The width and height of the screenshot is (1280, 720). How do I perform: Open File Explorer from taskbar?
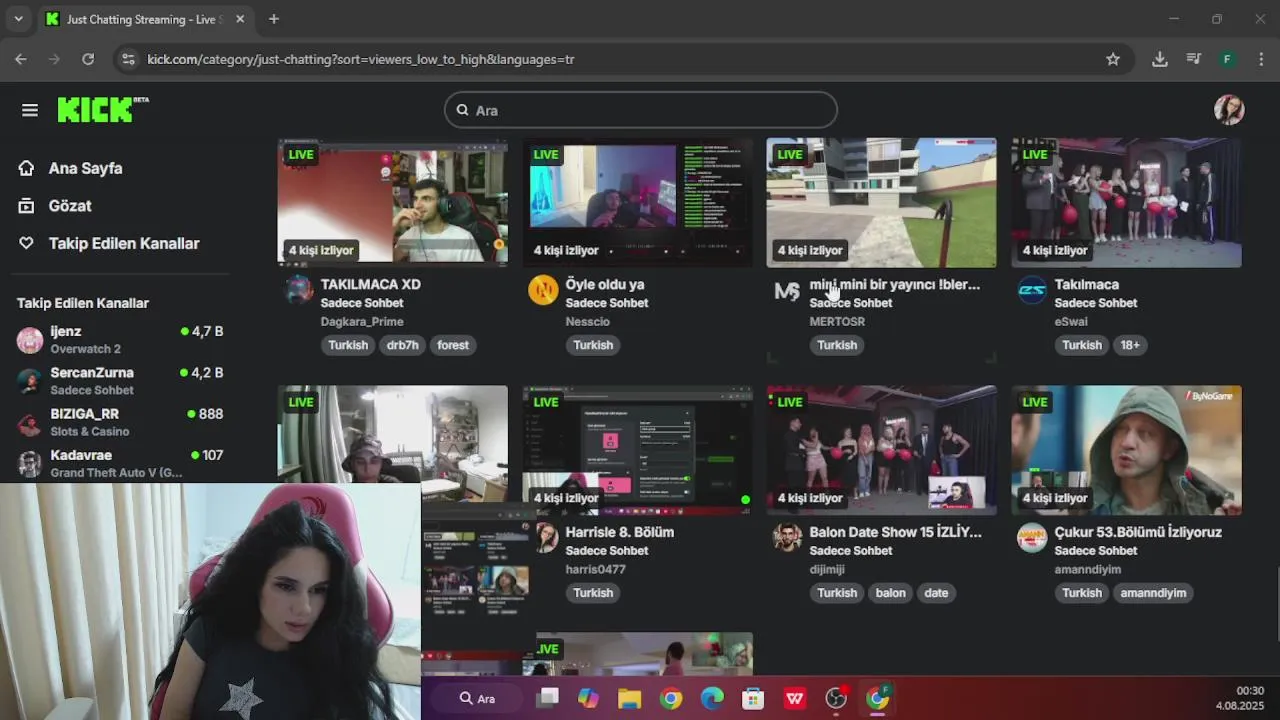pyautogui.click(x=629, y=698)
